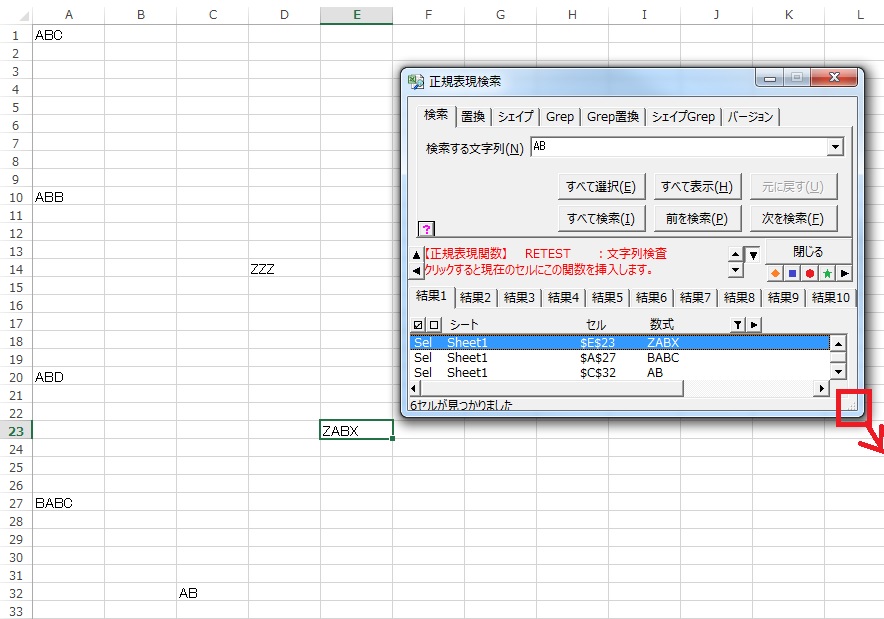Open the search string dropdown list
The height and width of the screenshot is (619, 884).
click(x=835, y=147)
